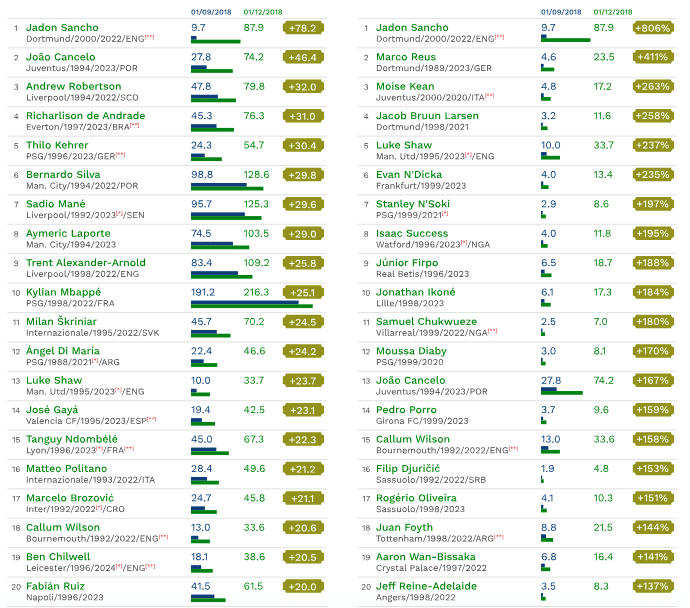Click 01/09/2018 header in the left table
The height and width of the screenshot is (608, 690).
click(211, 11)
